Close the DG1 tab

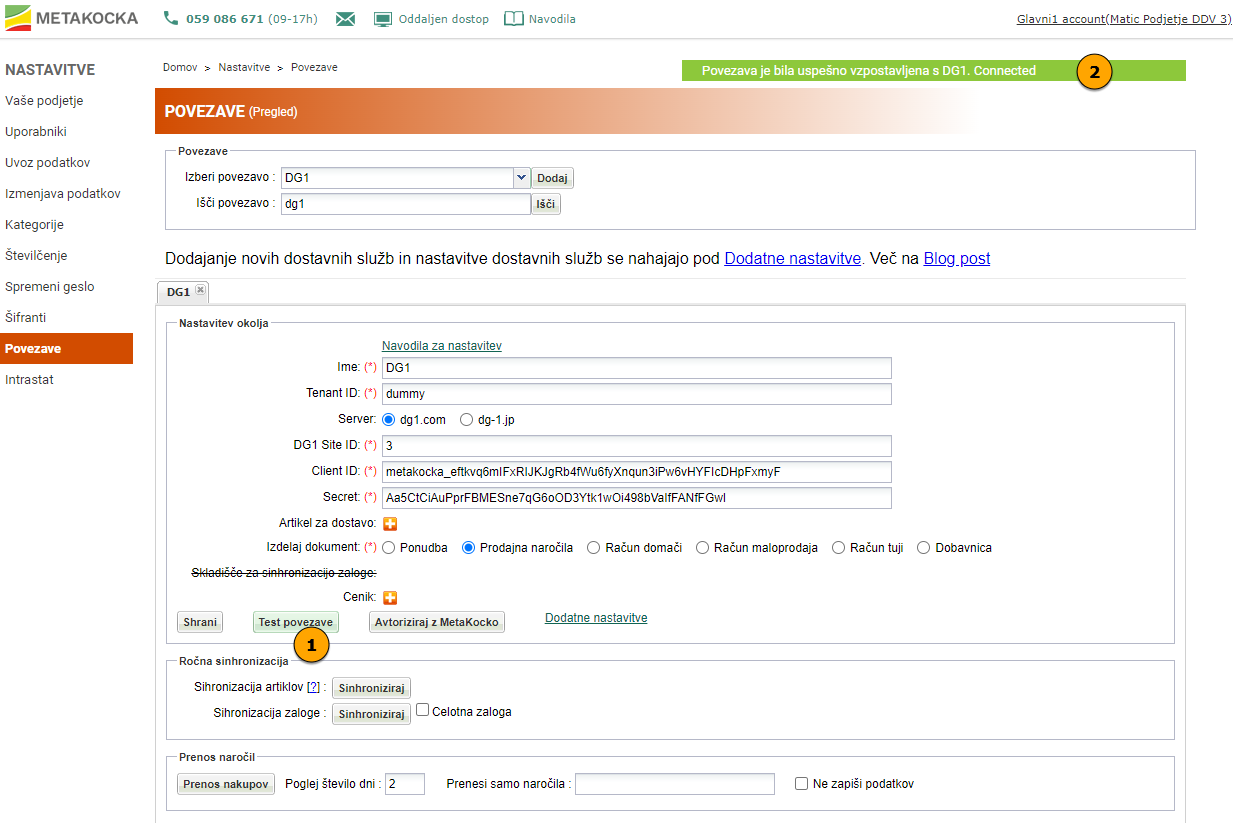200,290
